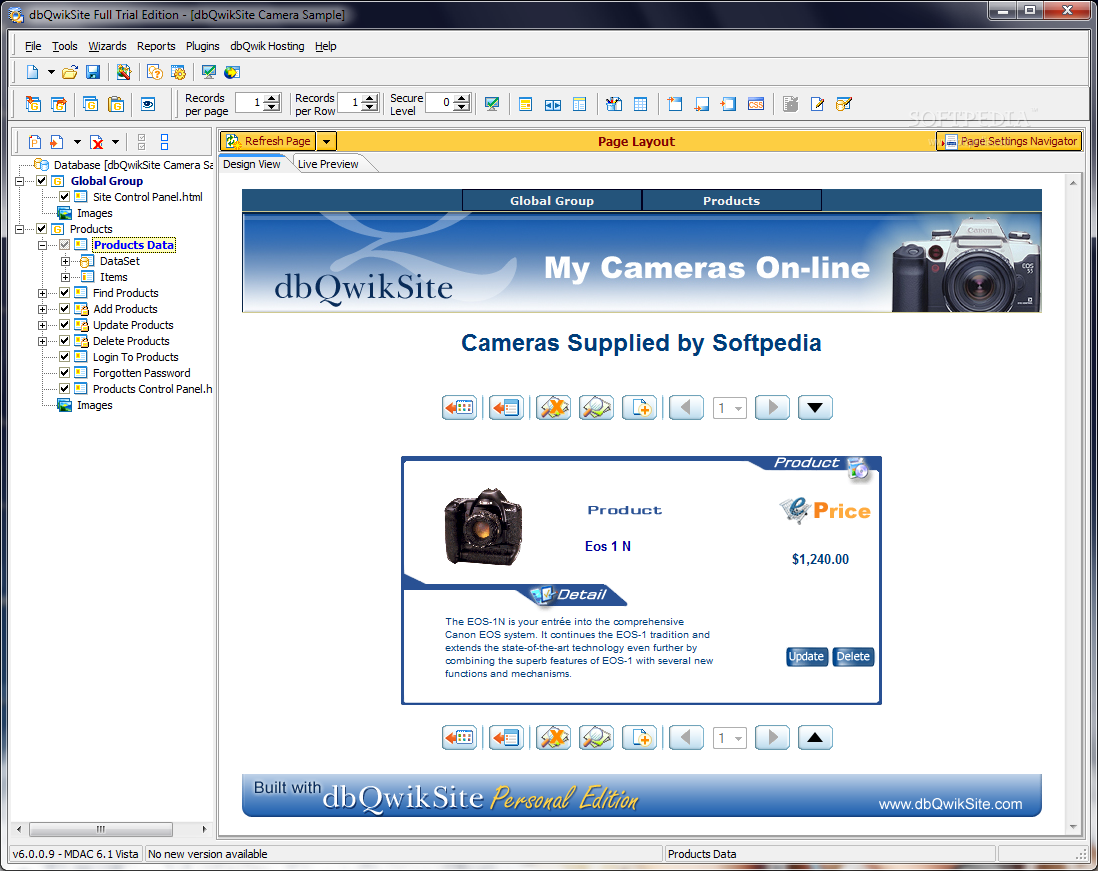Image resolution: width=1098 pixels, height=871 pixels.
Task: Open the upper page number combo box
Action: point(730,408)
